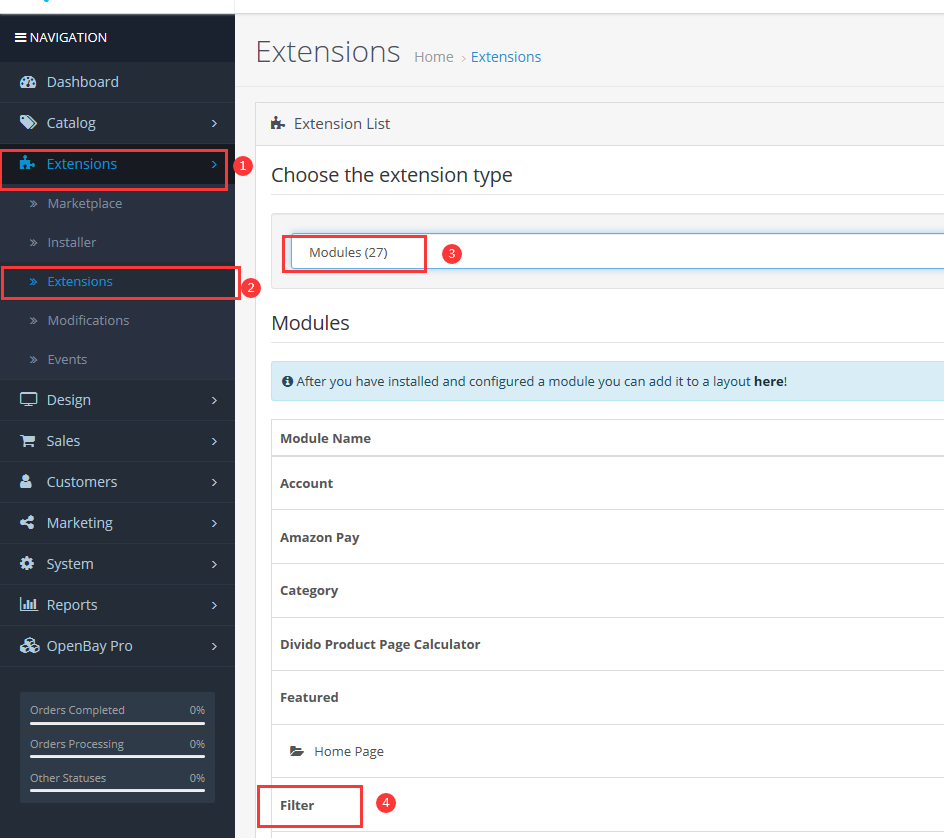This screenshot has height=838, width=944.
Task: Click the info icon in the blue alert
Action: pyautogui.click(x=288, y=381)
